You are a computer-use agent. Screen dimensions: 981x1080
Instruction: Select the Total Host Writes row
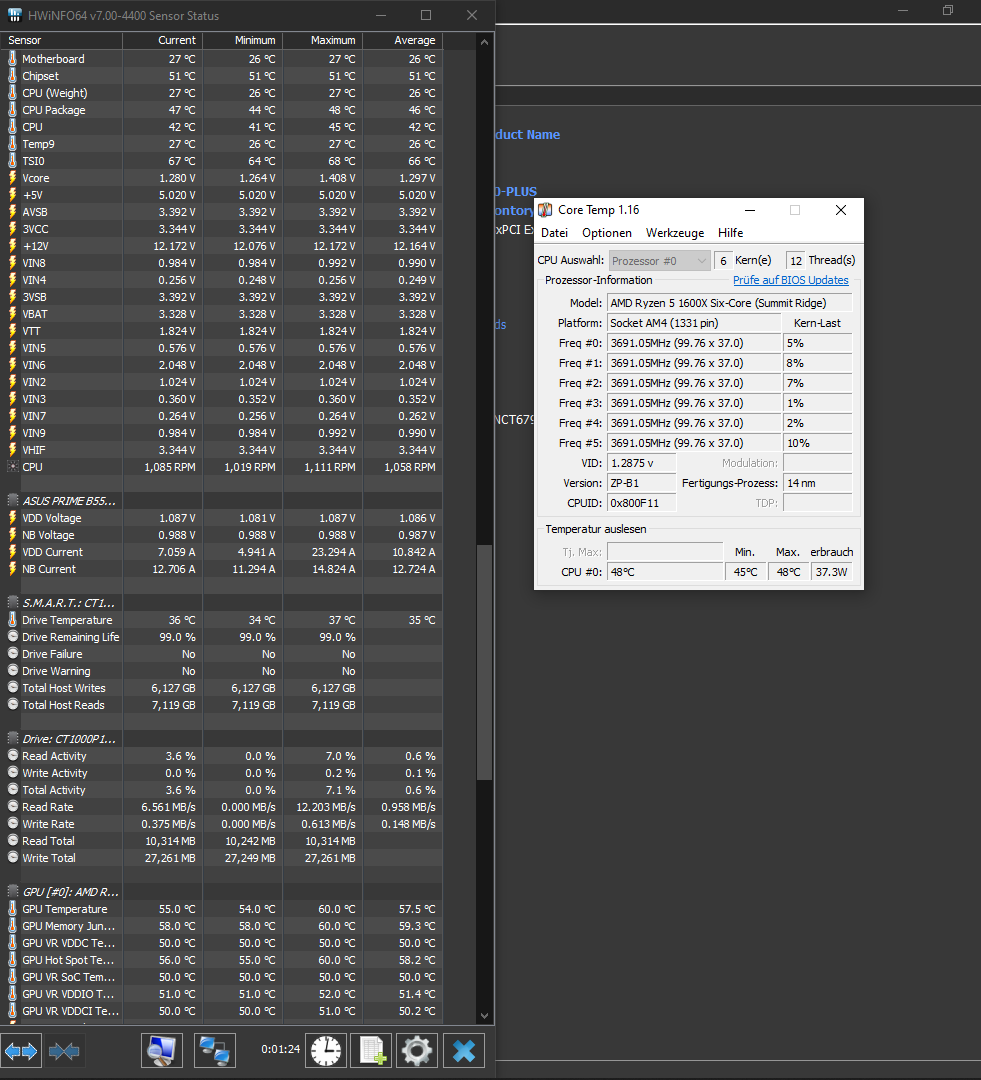[221, 688]
